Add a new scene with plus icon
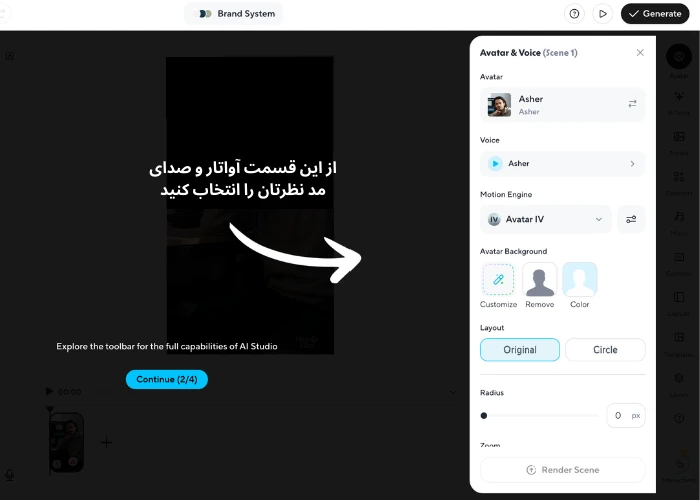Screen dimensions: 700x500 click(x=106, y=442)
